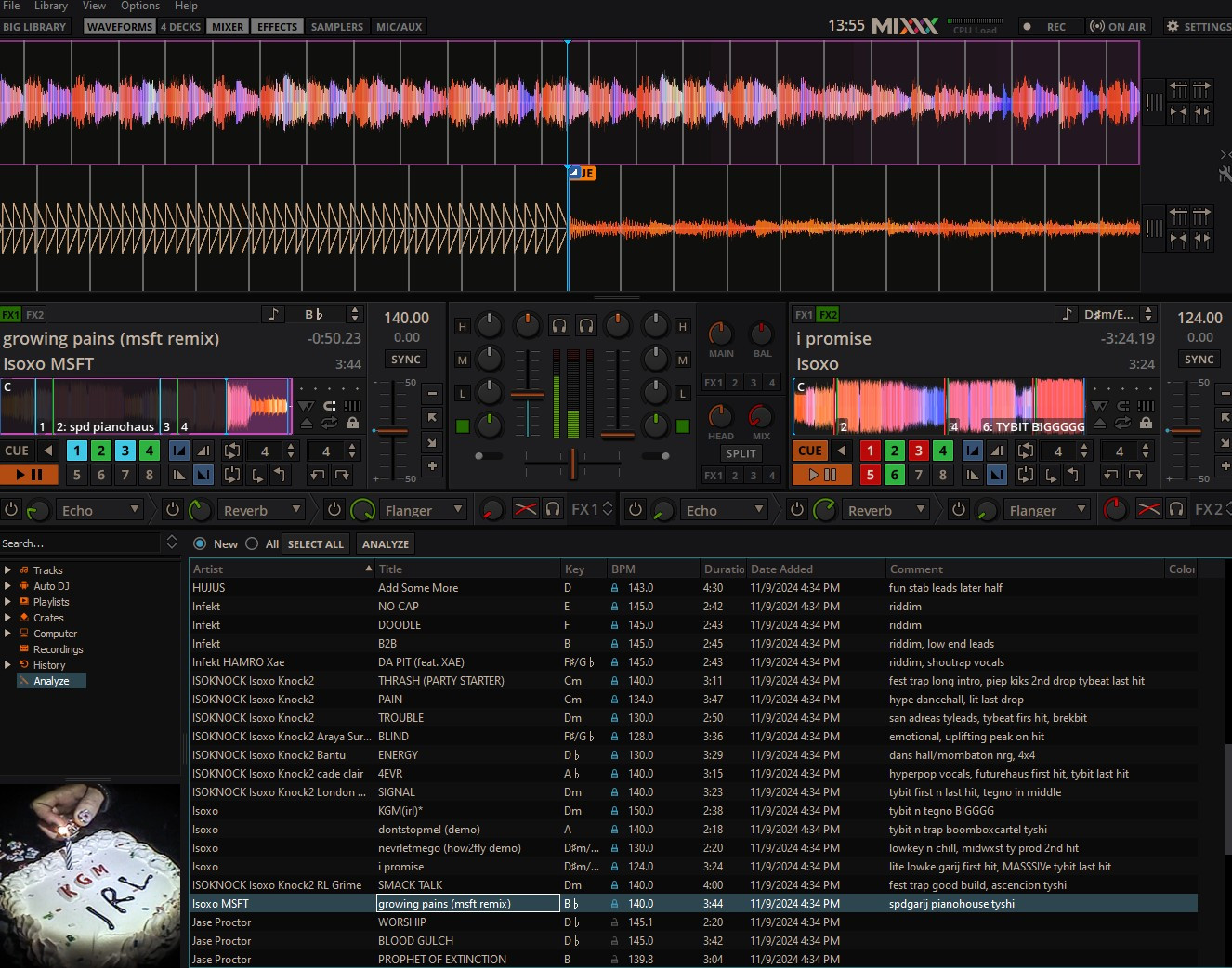Play or pause deck 2 i promise
The image size is (1232, 968).
(822, 475)
